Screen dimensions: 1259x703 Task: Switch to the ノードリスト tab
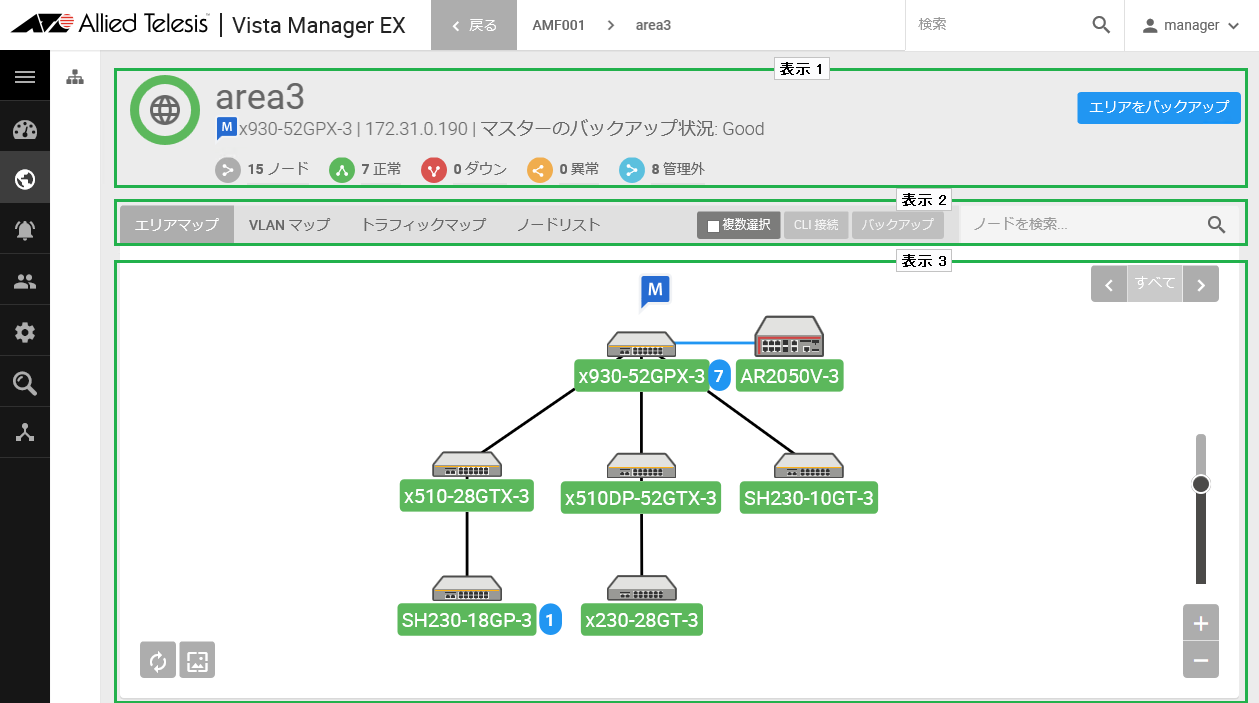558,225
